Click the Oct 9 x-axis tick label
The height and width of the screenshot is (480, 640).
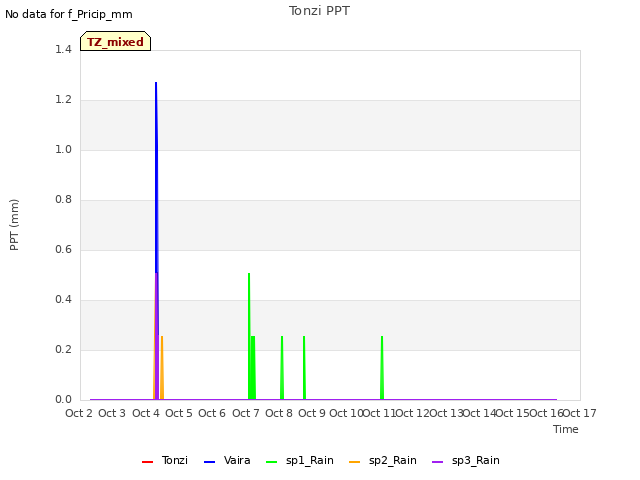point(312,413)
